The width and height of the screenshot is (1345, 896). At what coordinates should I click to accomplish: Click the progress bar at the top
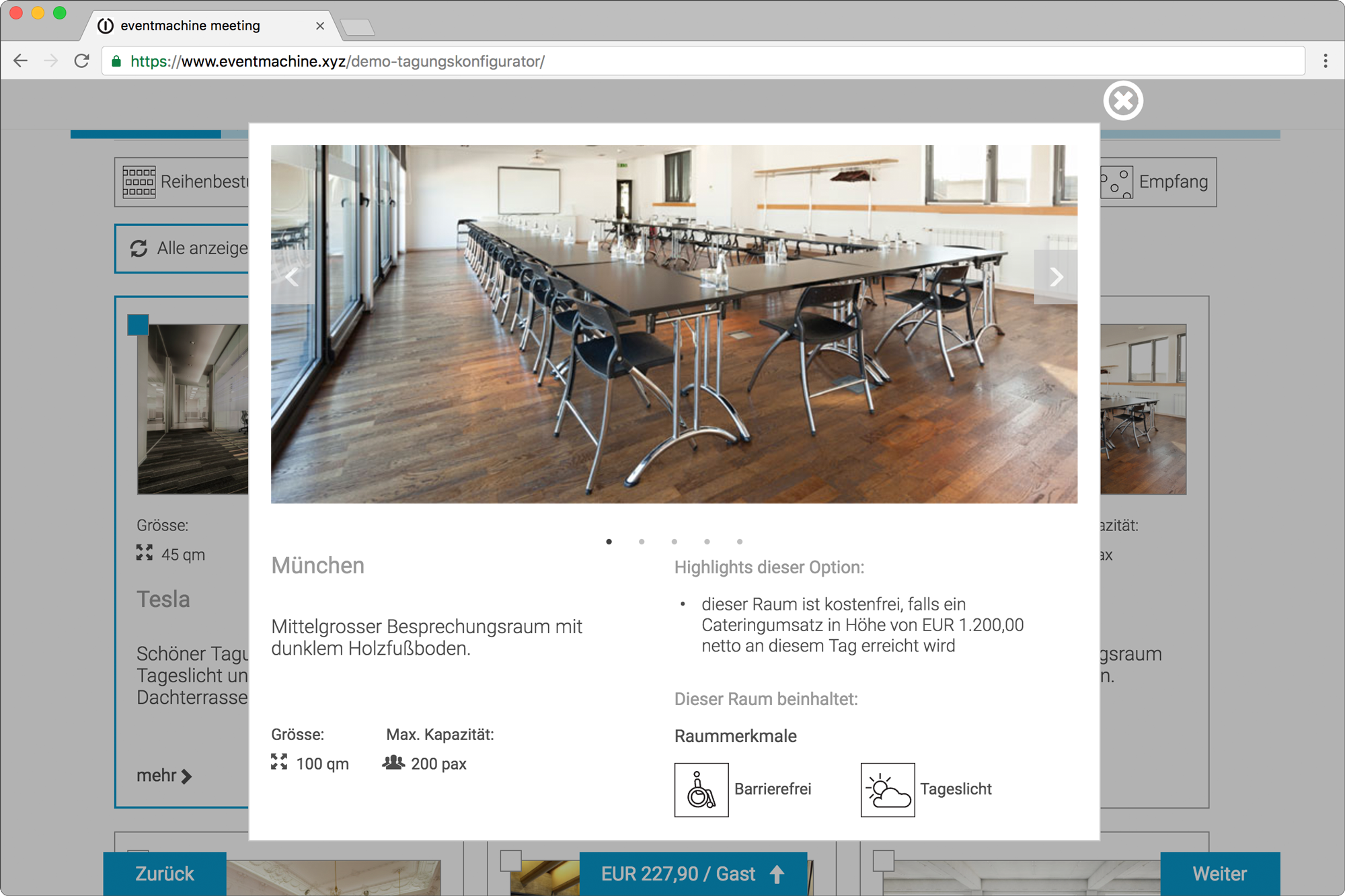[x=146, y=134]
